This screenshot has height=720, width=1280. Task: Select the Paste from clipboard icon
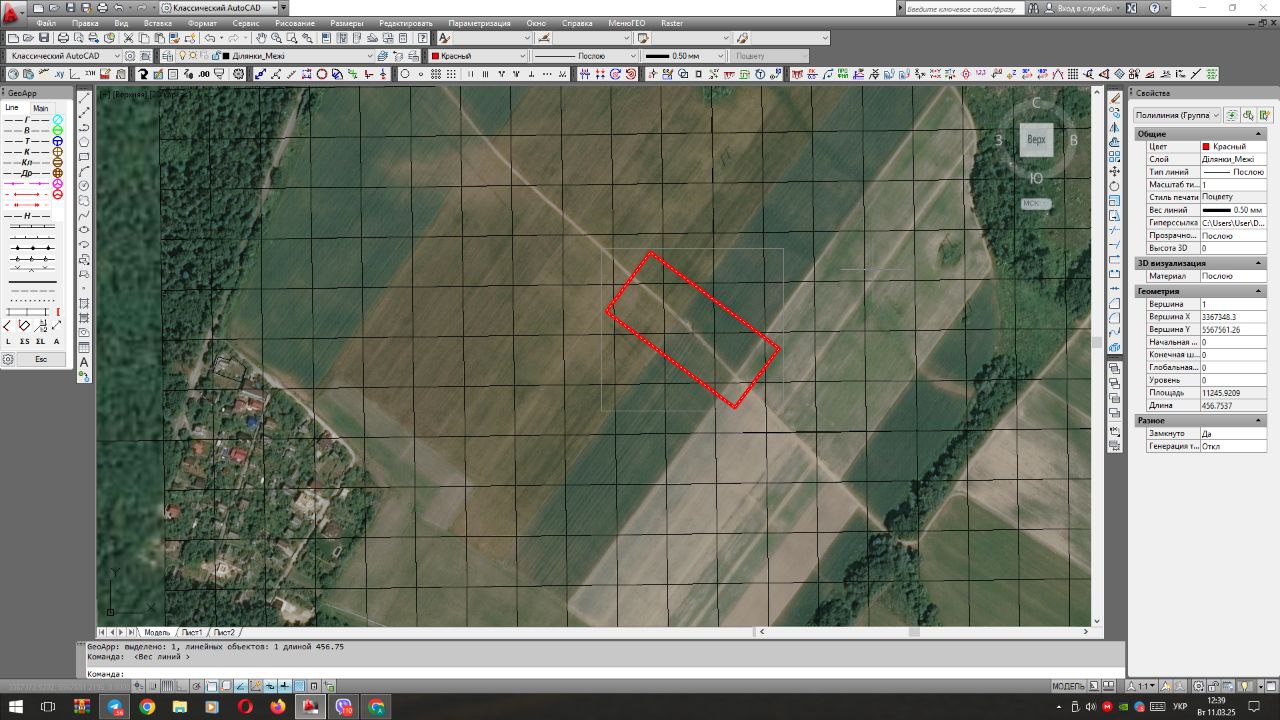click(x=159, y=37)
